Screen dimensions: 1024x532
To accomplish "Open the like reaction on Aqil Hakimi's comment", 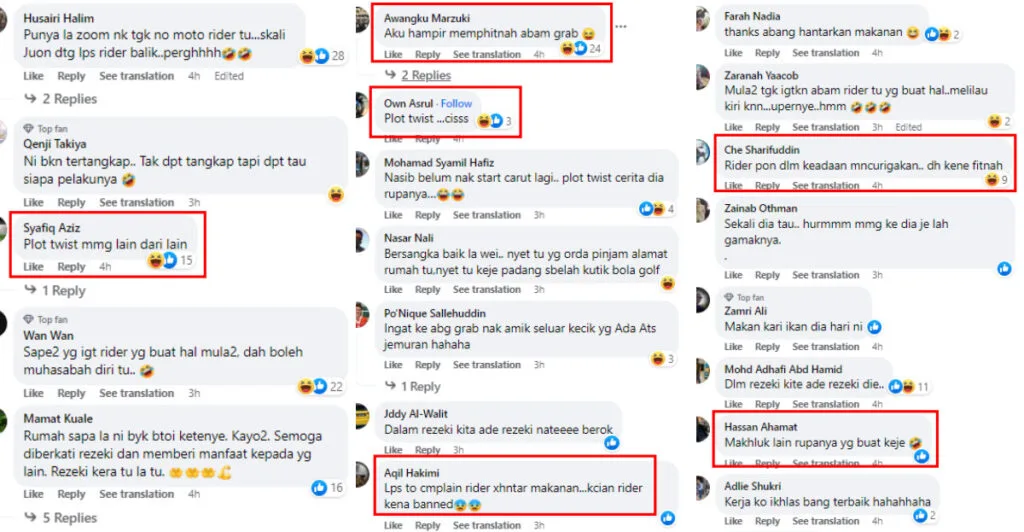I will click(x=667, y=518).
